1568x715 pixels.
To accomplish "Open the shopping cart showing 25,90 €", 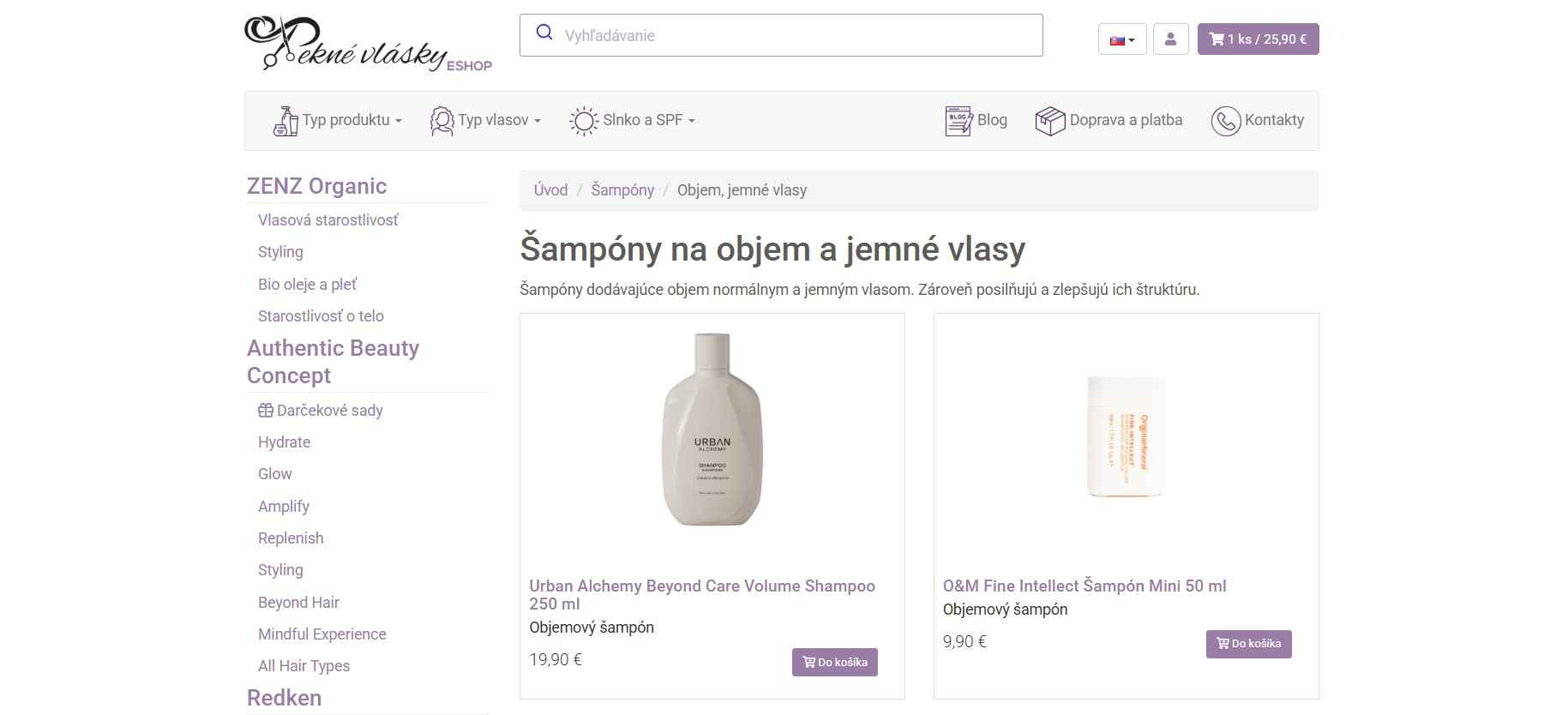I will coord(1258,39).
